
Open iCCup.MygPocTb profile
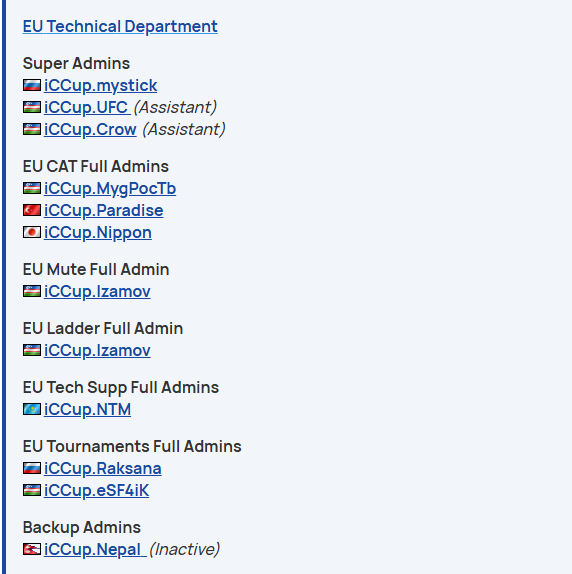pyautogui.click(x=110, y=189)
